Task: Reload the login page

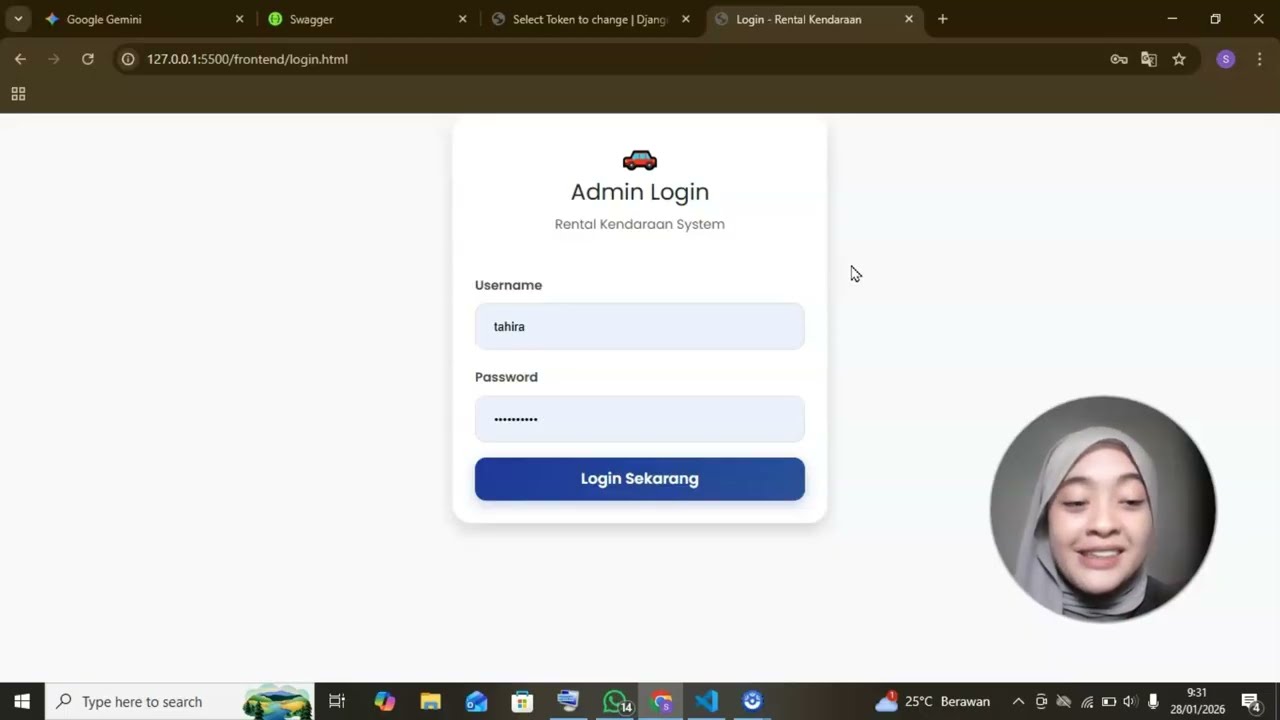Action: pyautogui.click(x=88, y=59)
